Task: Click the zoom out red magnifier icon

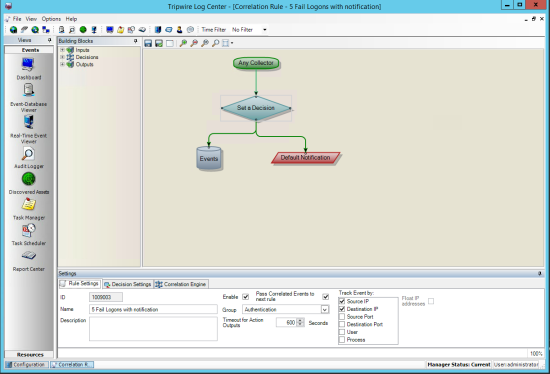Action: point(194,43)
